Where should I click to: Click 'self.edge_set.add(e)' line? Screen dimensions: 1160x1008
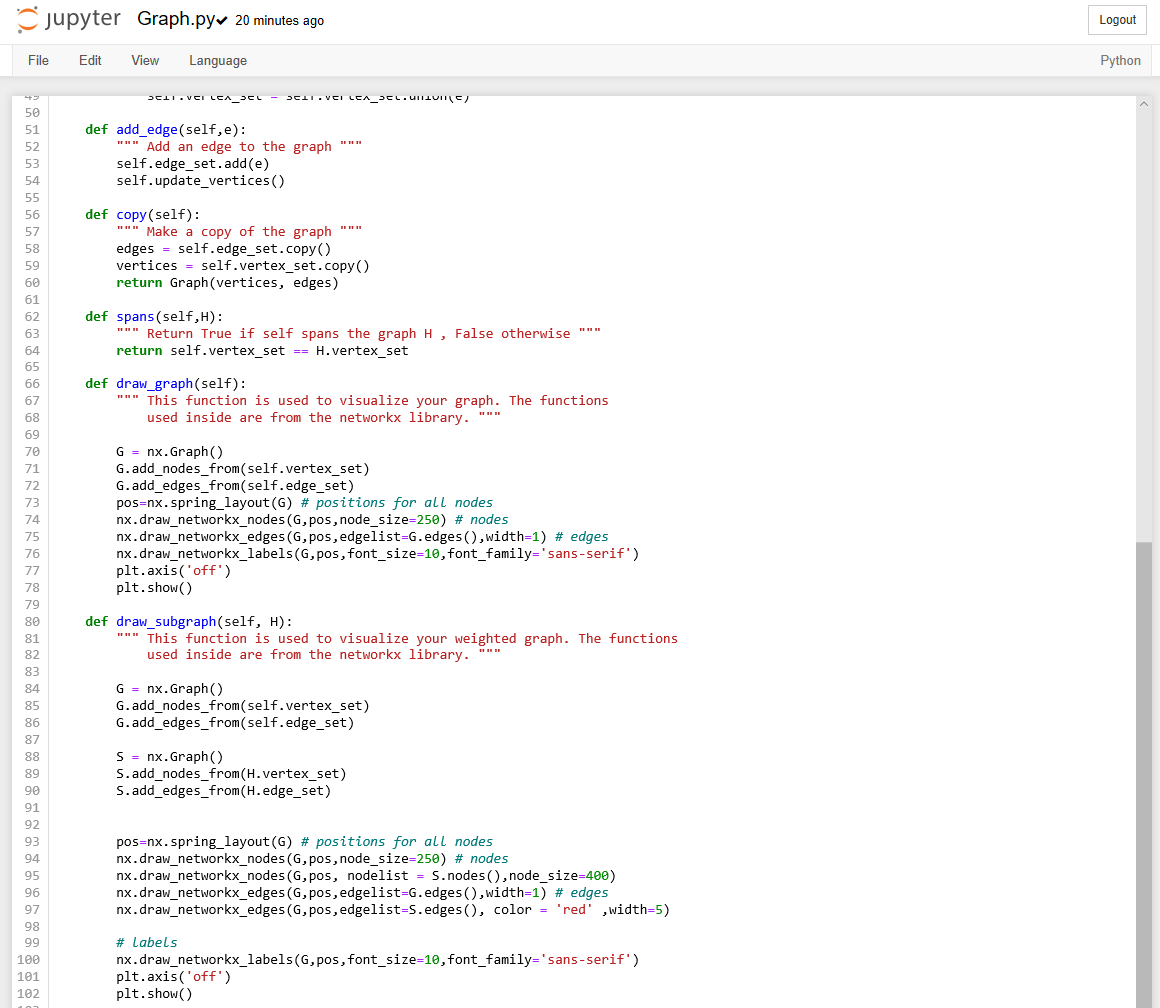tap(192, 163)
